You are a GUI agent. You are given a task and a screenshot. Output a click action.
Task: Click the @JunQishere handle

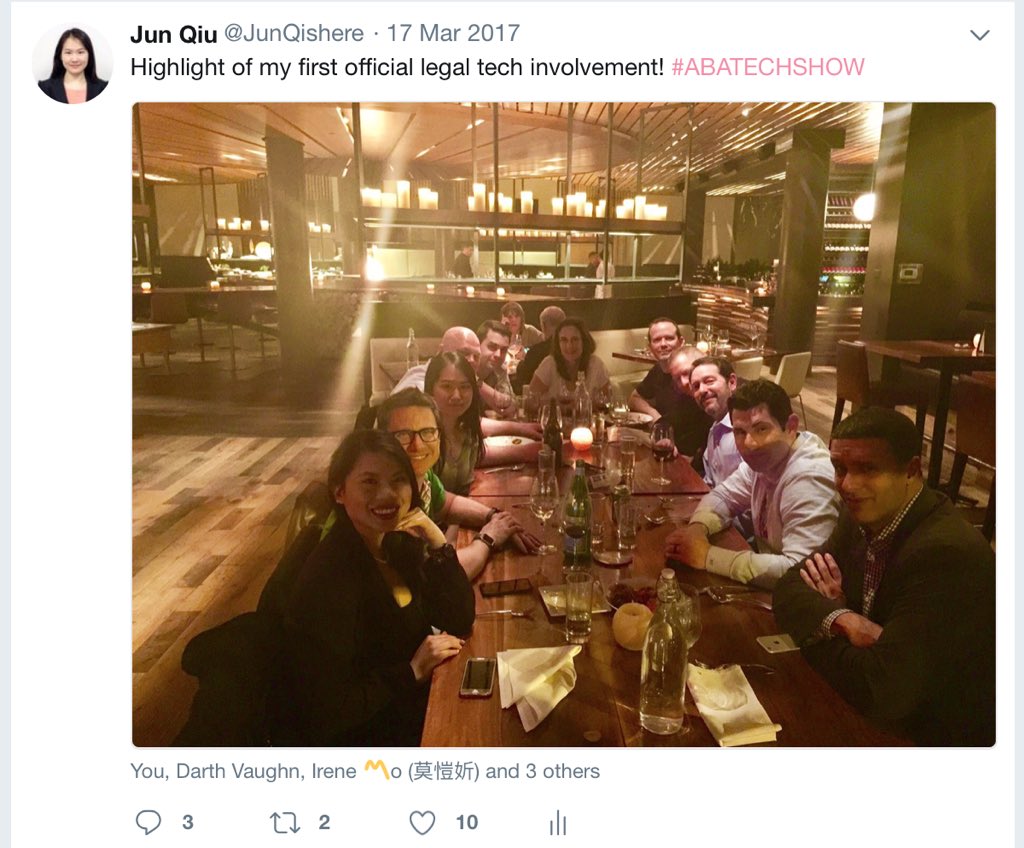click(294, 33)
